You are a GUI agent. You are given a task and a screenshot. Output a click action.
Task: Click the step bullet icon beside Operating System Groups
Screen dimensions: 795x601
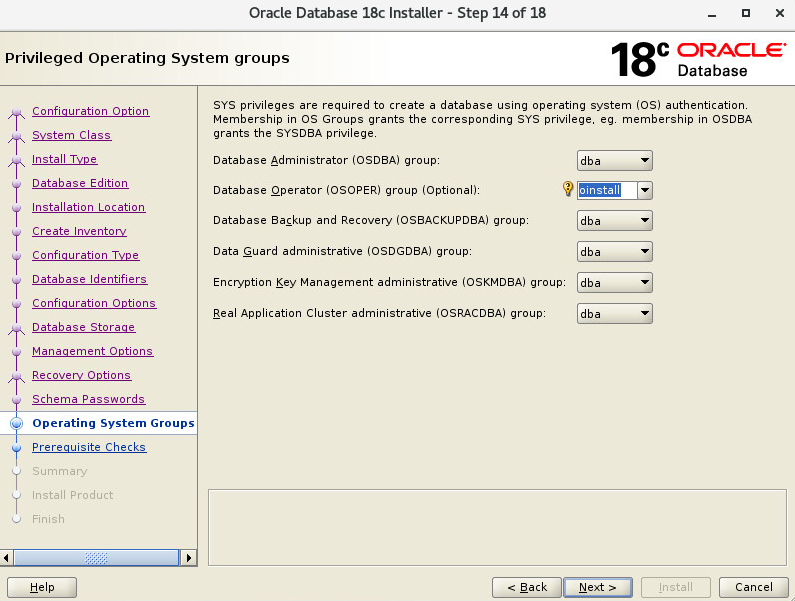coord(16,423)
